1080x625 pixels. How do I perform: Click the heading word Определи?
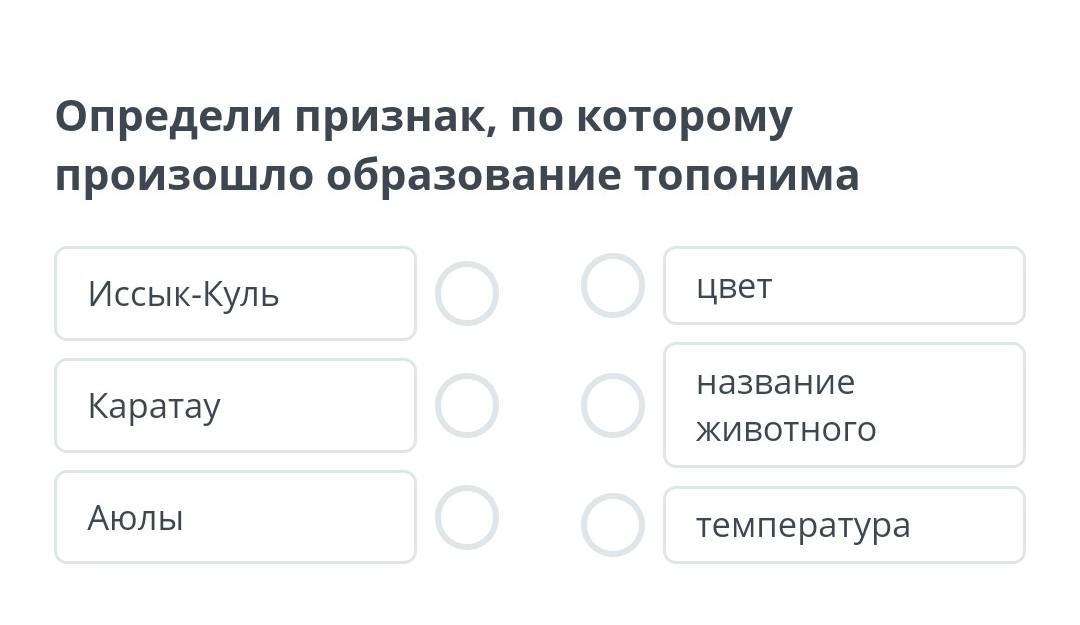pos(167,117)
